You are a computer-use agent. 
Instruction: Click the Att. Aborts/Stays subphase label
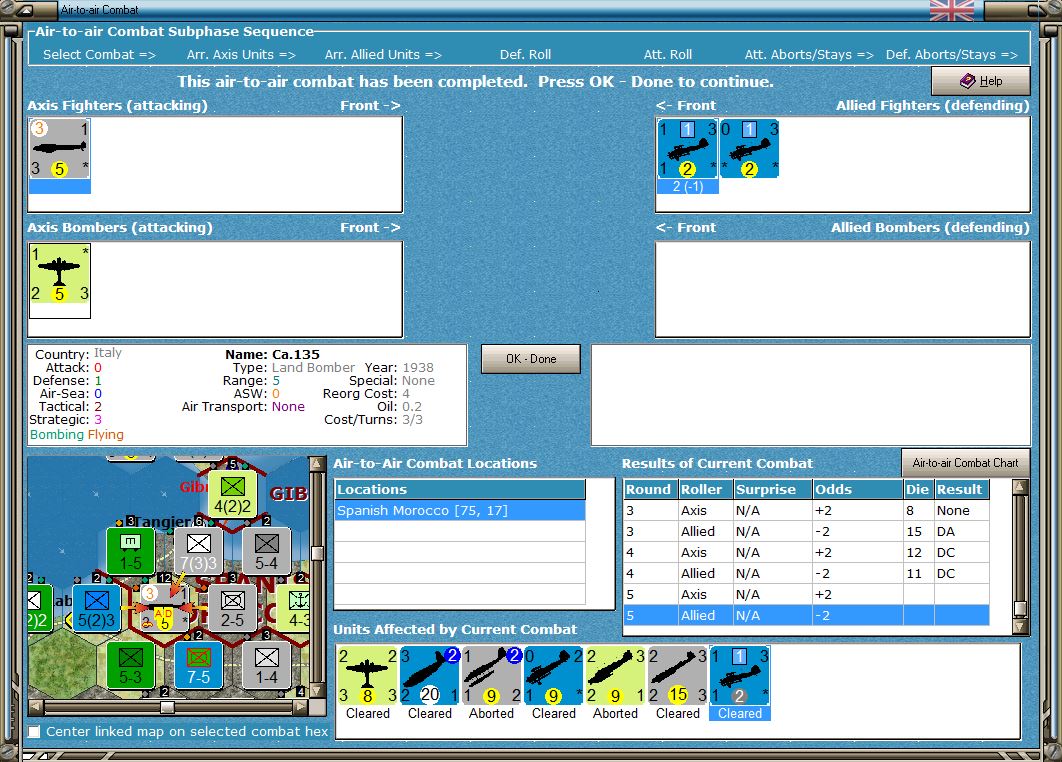809,55
